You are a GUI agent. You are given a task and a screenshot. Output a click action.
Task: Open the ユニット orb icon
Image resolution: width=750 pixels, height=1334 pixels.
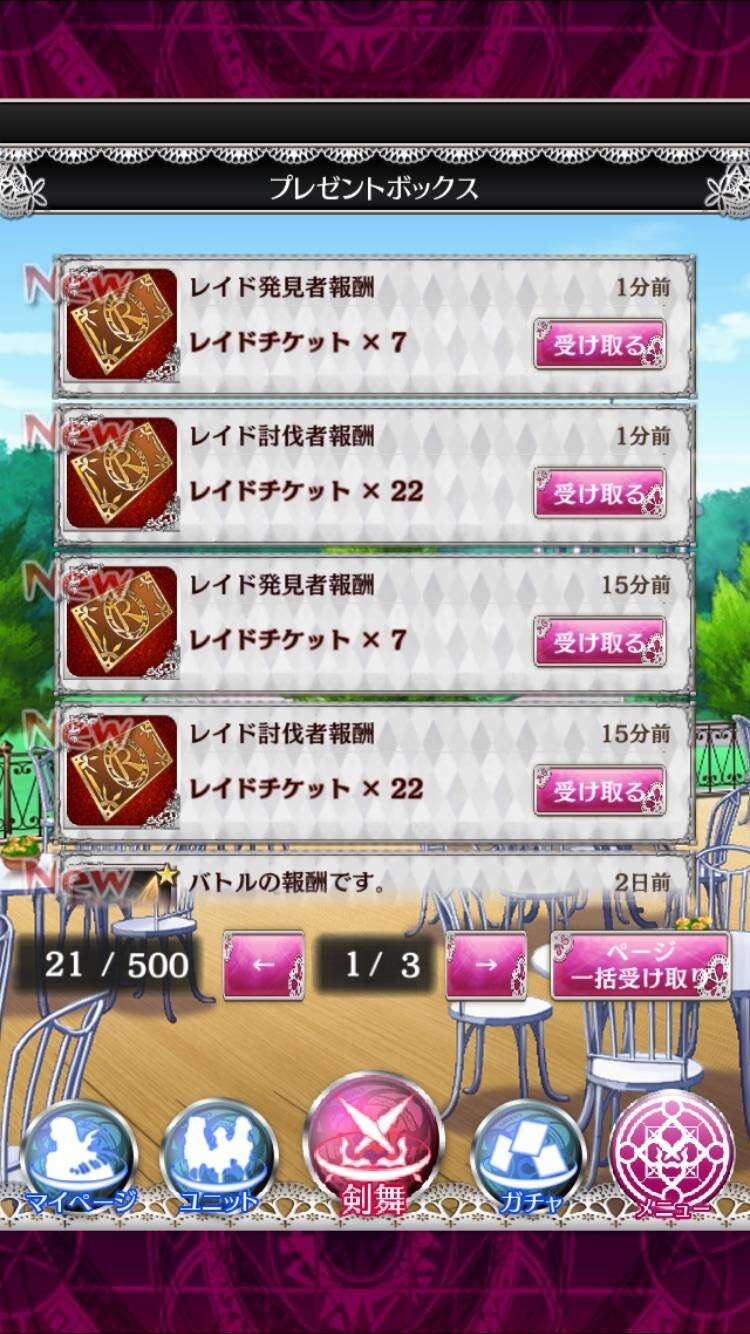point(218,1160)
